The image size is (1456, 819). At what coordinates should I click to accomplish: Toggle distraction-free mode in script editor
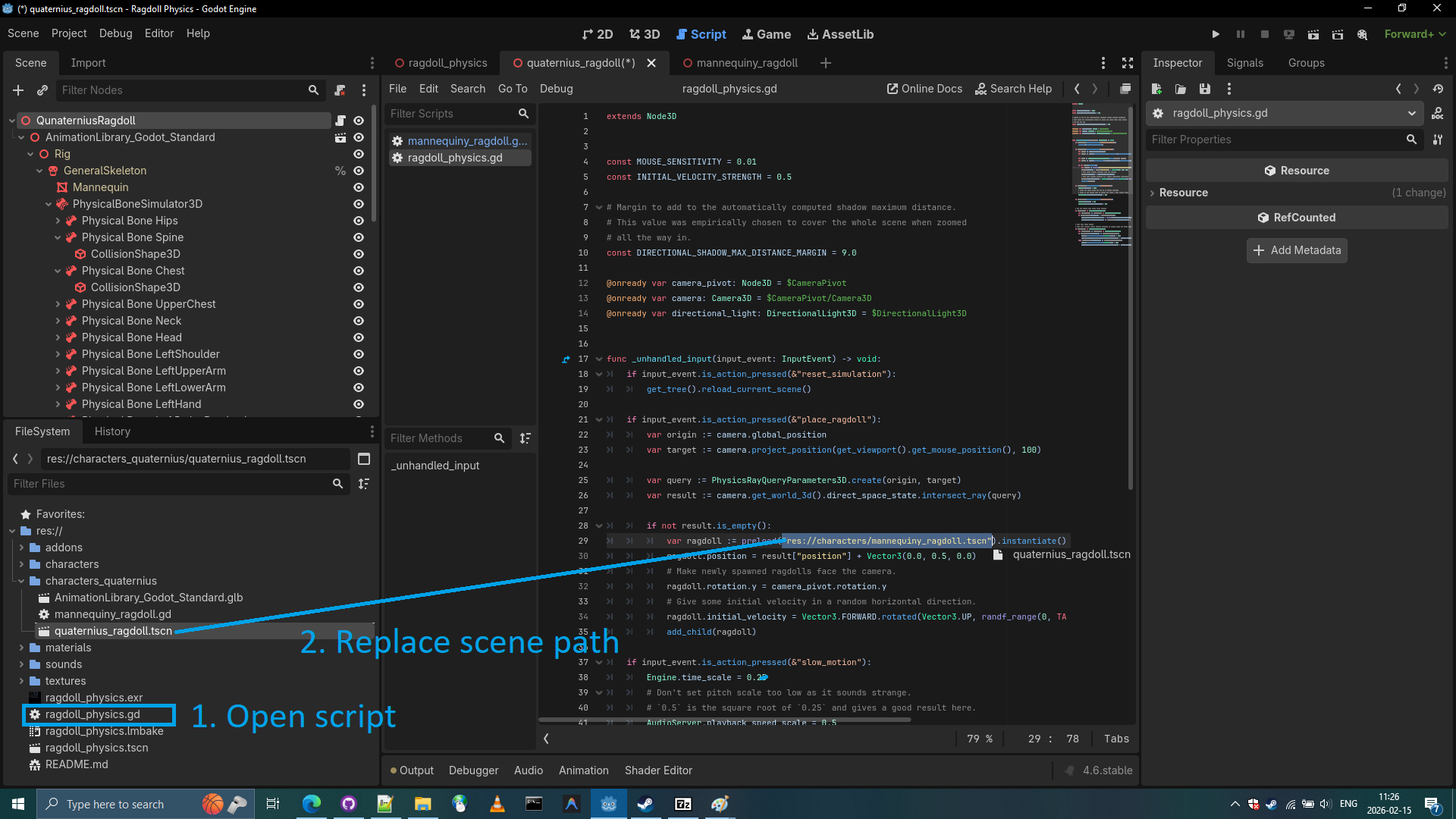pyautogui.click(x=1128, y=63)
